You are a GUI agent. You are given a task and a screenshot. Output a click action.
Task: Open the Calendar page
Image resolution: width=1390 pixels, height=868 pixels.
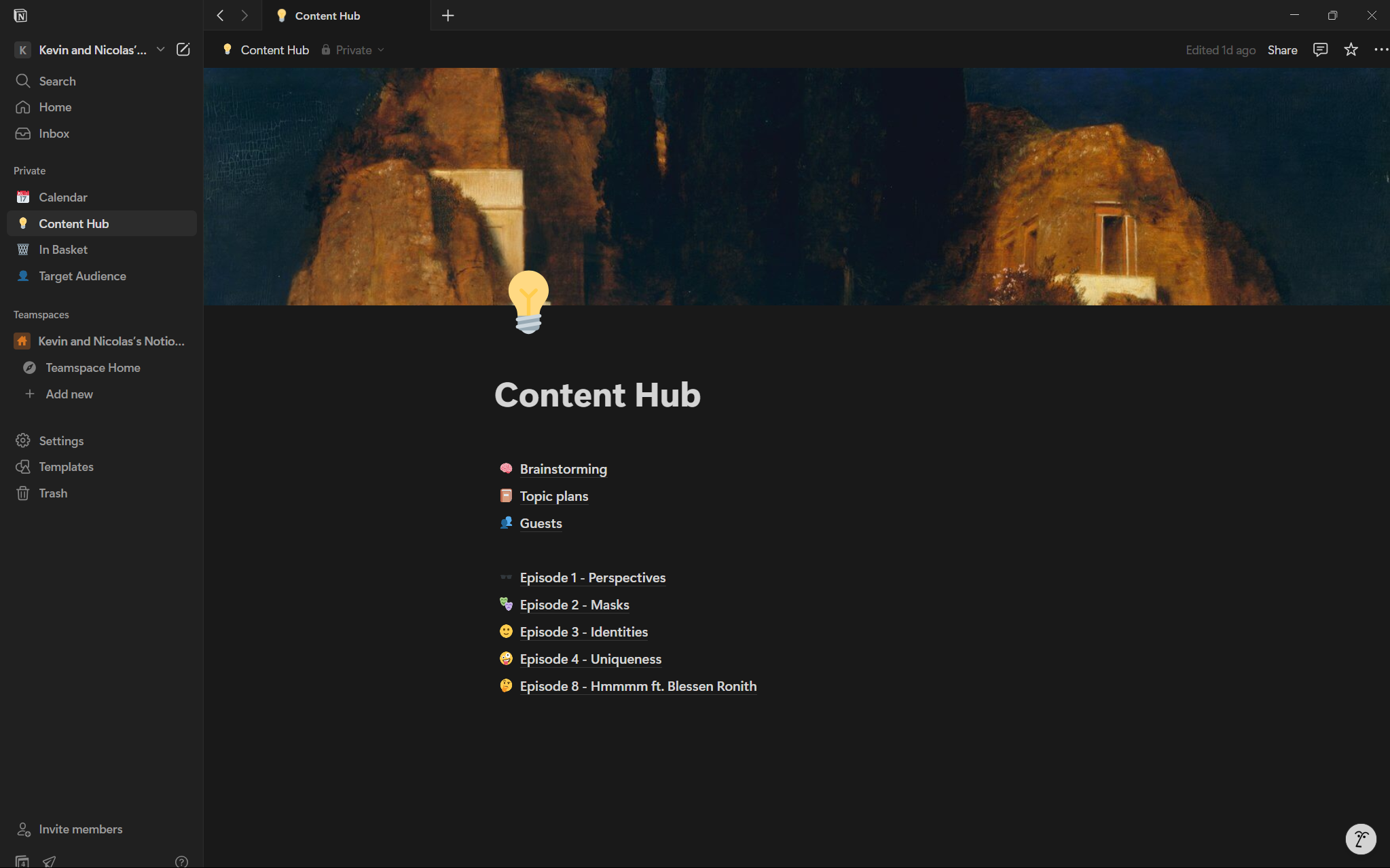tap(102, 197)
